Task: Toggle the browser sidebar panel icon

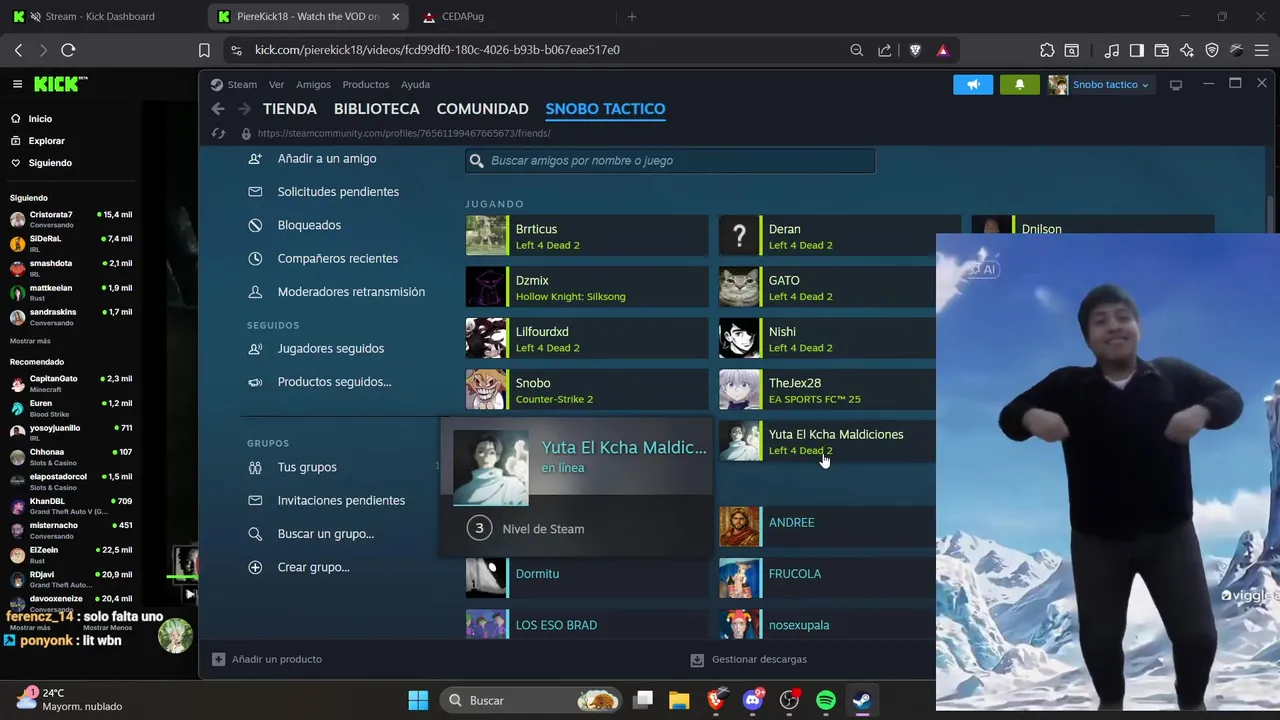Action: click(x=1137, y=50)
